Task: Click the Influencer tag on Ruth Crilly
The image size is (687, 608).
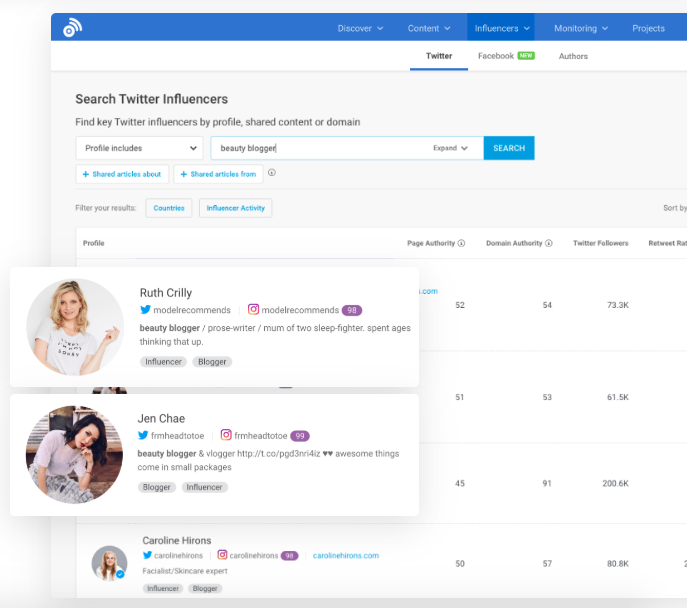Action: (x=163, y=362)
